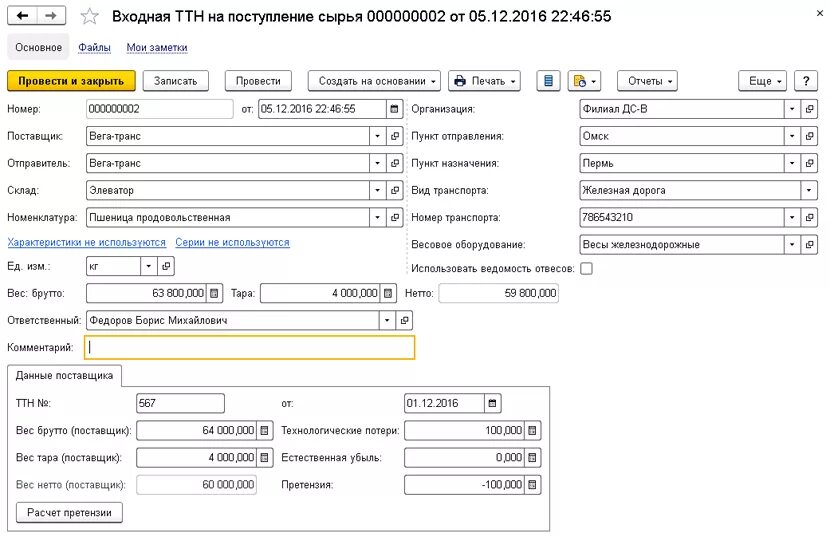Open calculator for Вес тара (поставщик)
Screen dimensions: 830x537
[x=264, y=457]
